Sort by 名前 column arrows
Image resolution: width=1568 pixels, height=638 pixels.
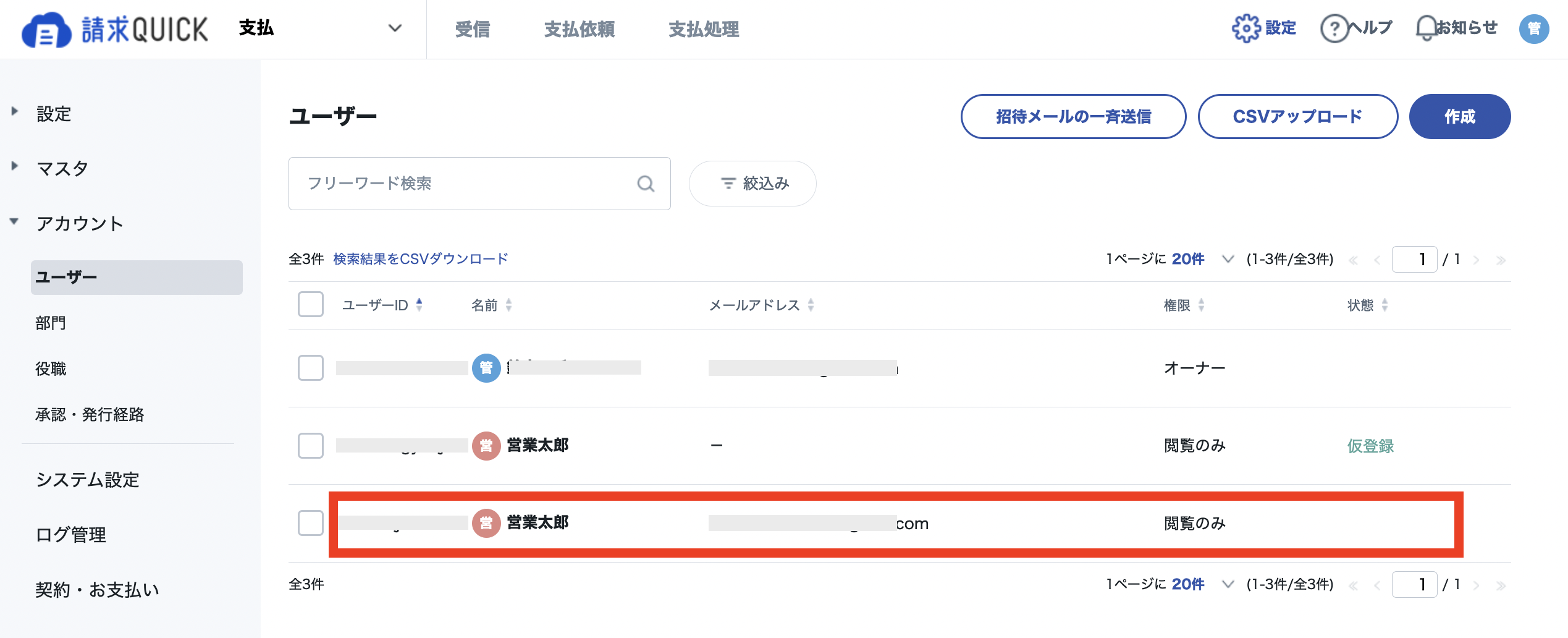coord(508,305)
